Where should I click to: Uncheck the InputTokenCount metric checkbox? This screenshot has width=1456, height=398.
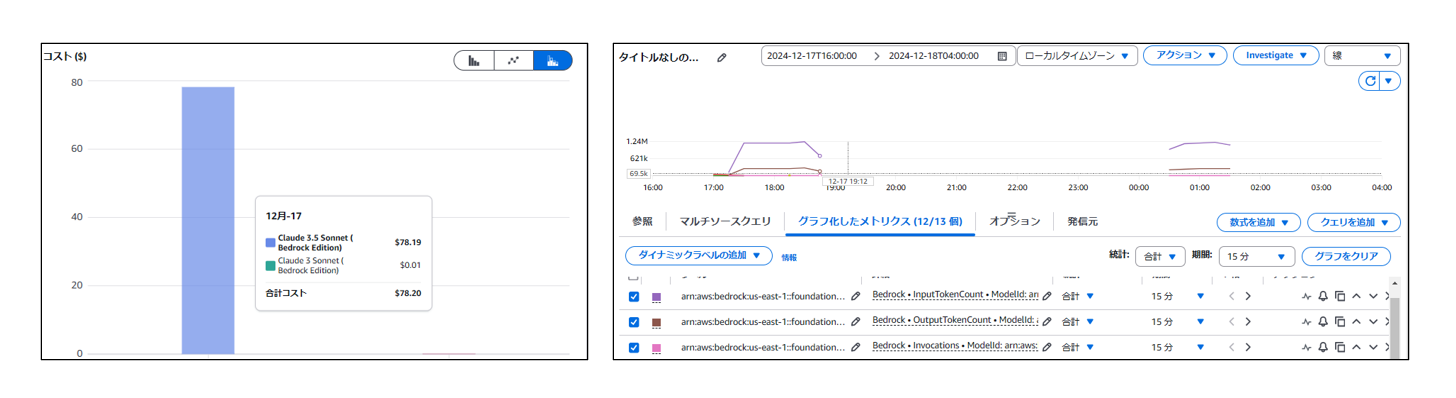pos(634,297)
